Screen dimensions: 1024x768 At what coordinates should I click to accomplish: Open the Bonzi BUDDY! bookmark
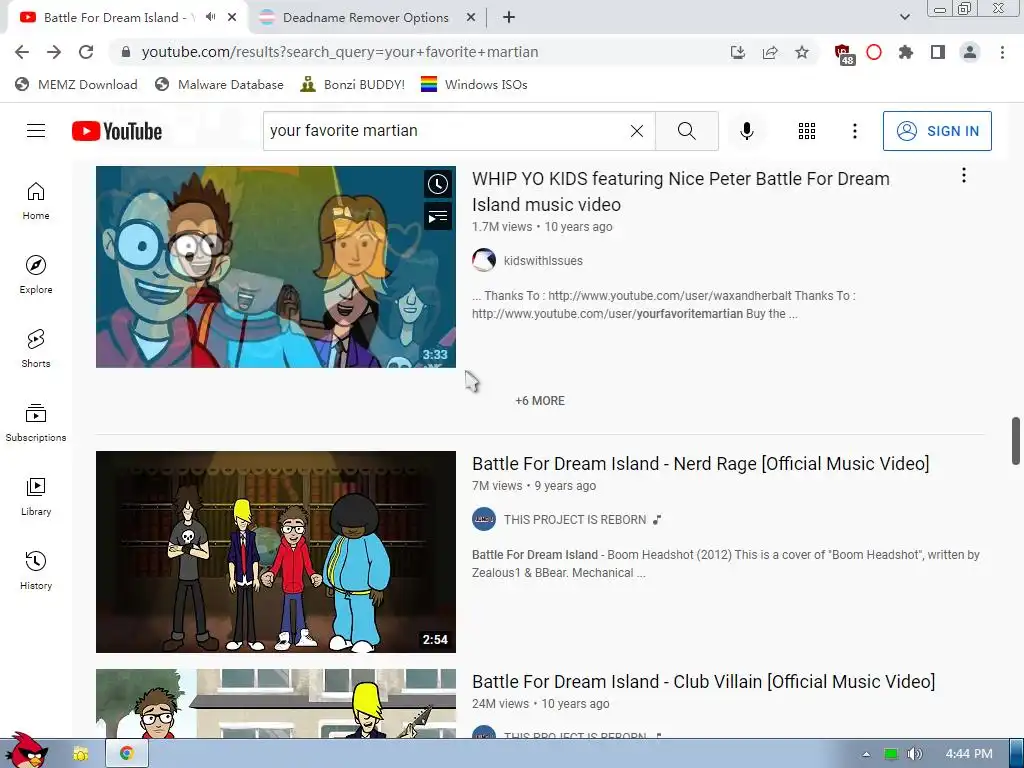pos(353,84)
